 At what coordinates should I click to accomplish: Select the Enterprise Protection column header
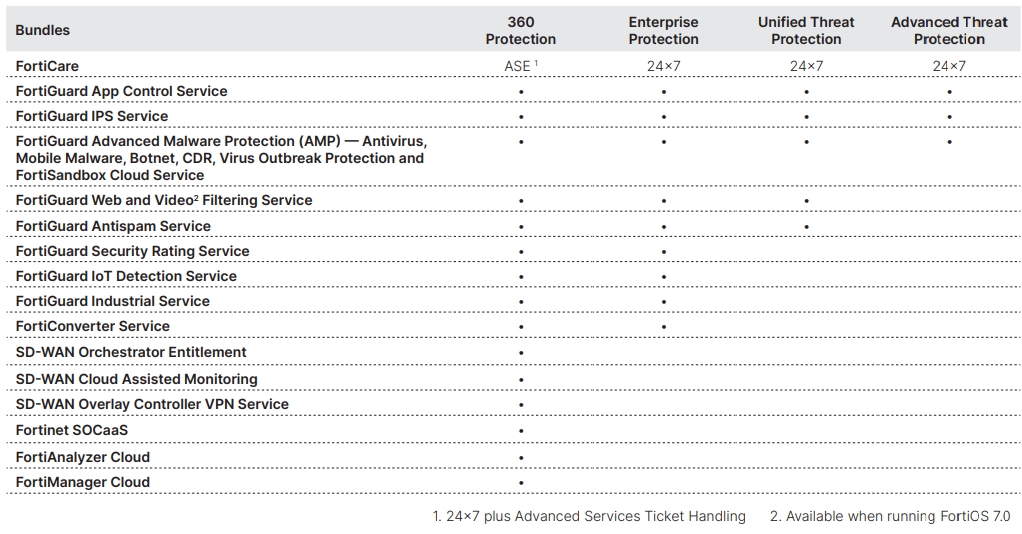point(663,31)
